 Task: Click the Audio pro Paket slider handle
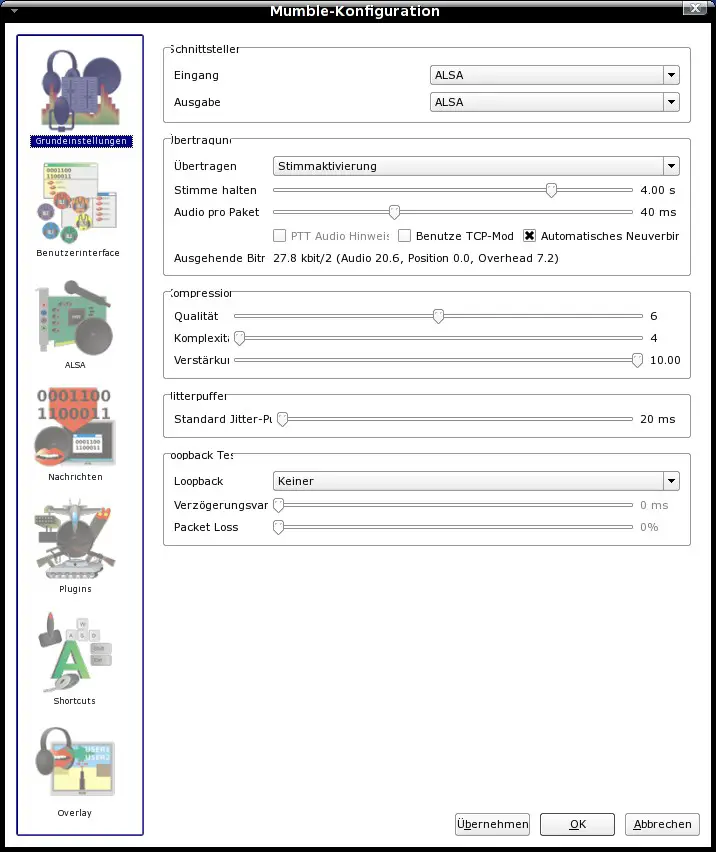pos(394,212)
